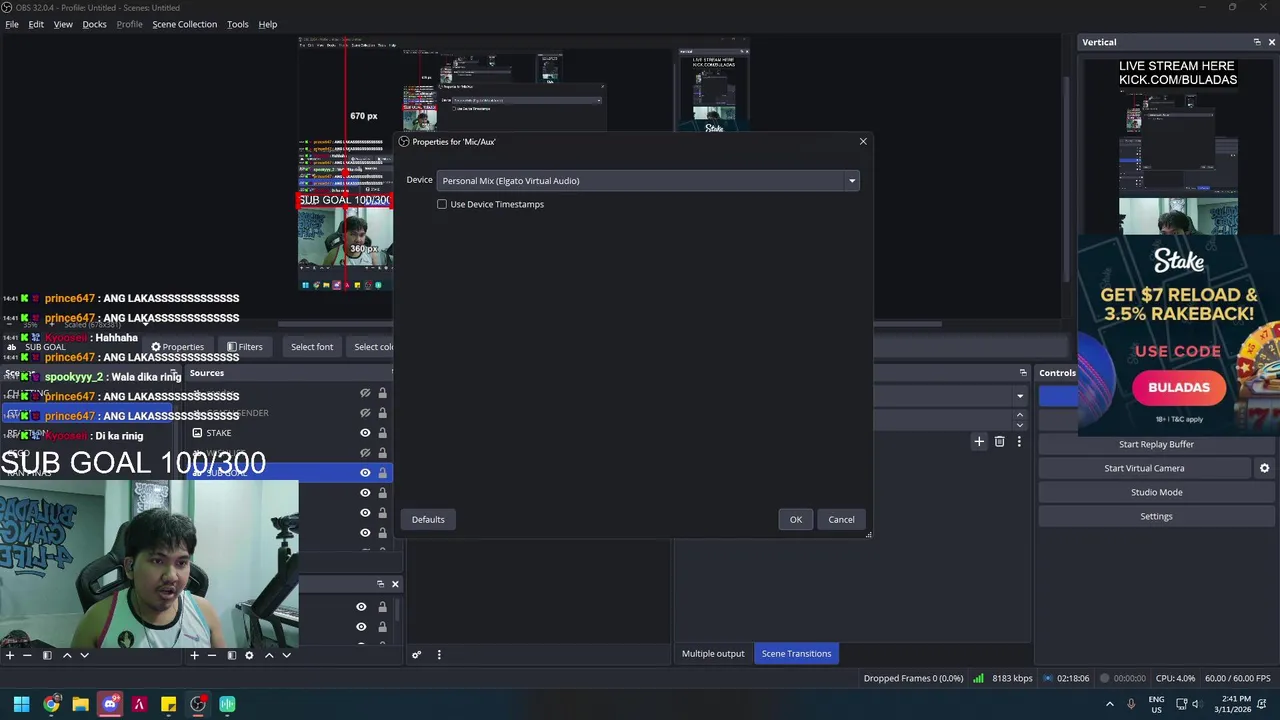Float the Vertical dock with the pop-out icon

[1257, 42]
